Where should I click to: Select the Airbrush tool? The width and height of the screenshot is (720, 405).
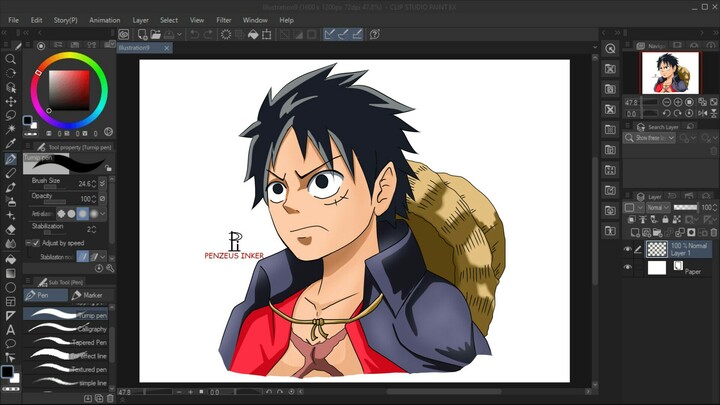pos(10,201)
